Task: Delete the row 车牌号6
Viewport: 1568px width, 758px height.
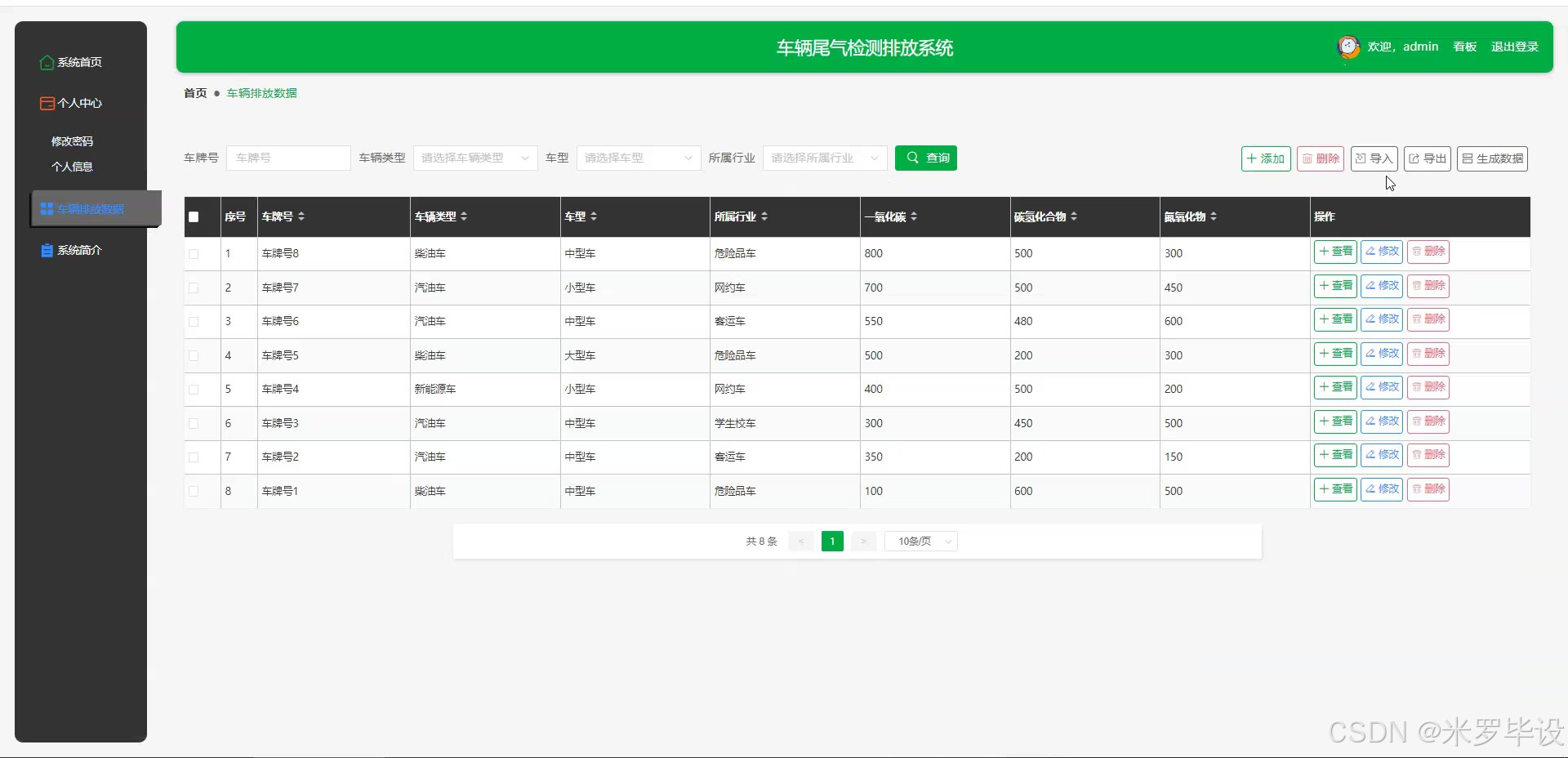Action: click(x=1428, y=319)
